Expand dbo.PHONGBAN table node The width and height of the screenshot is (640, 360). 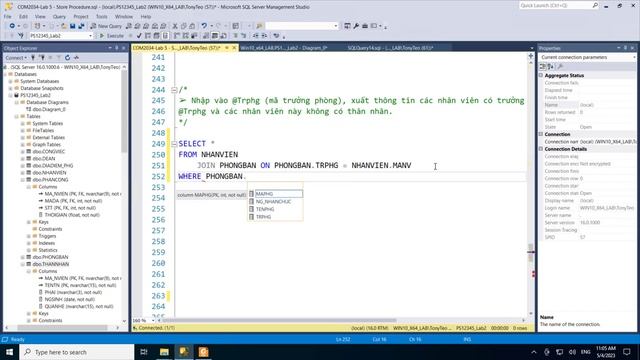tap(23, 257)
